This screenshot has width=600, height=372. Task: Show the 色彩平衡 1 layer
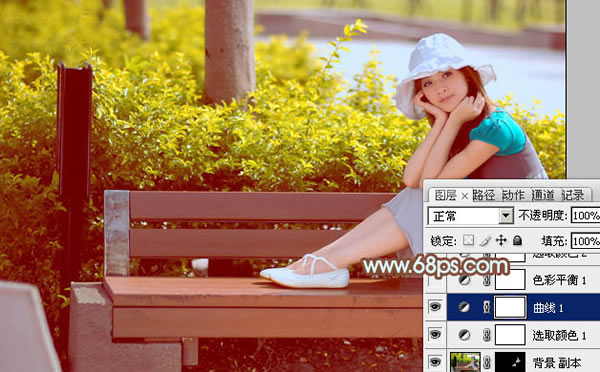[x=435, y=280]
